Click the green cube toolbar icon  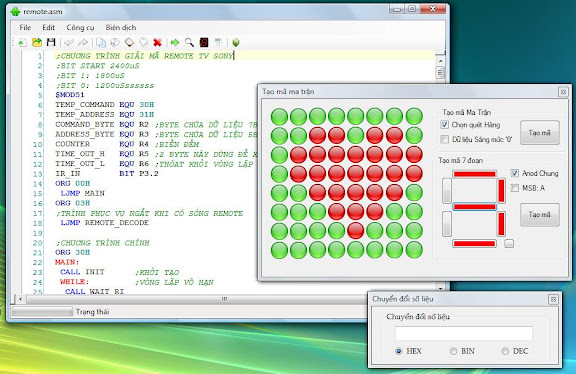[x=236, y=43]
